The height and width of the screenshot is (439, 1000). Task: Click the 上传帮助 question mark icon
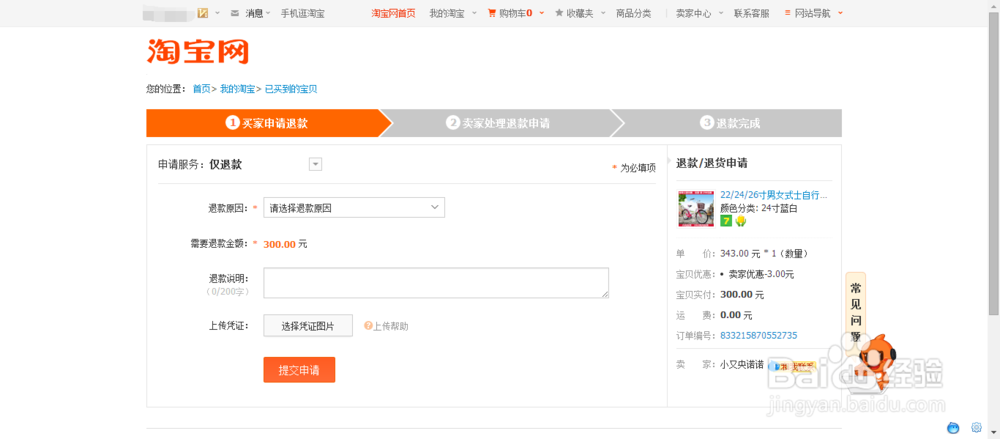pos(368,326)
